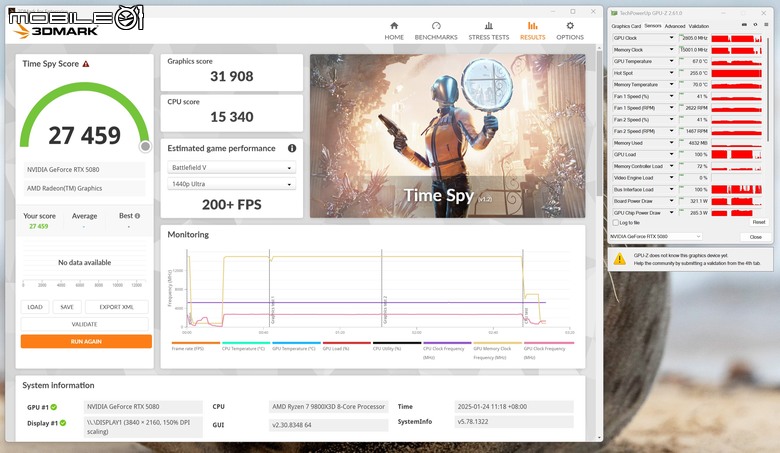Expand the Fan 2 Speed (RPM) dropdown
Viewport: 780px width, 453px height.
pos(671,131)
